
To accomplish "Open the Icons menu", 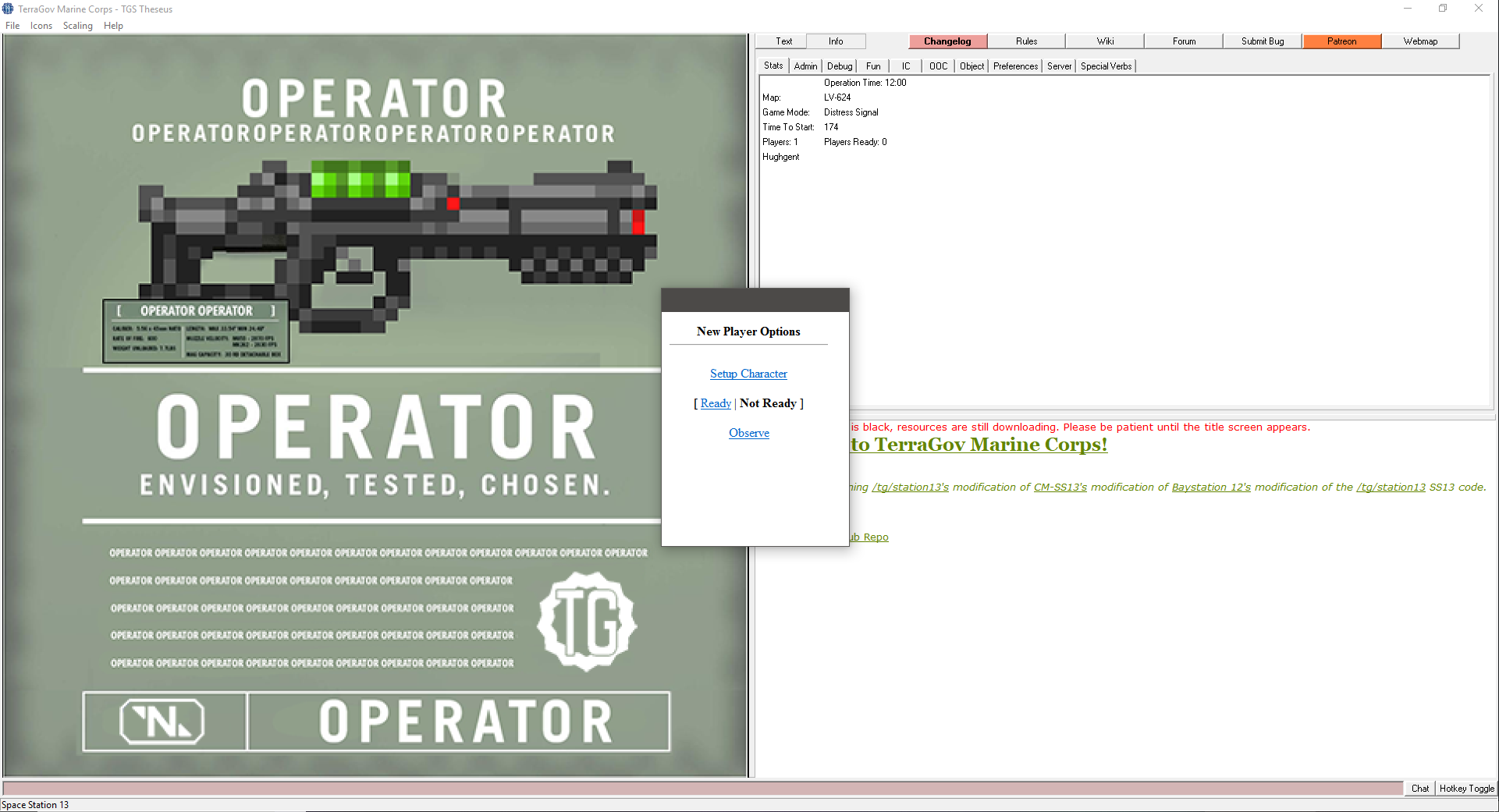I will pos(41,26).
